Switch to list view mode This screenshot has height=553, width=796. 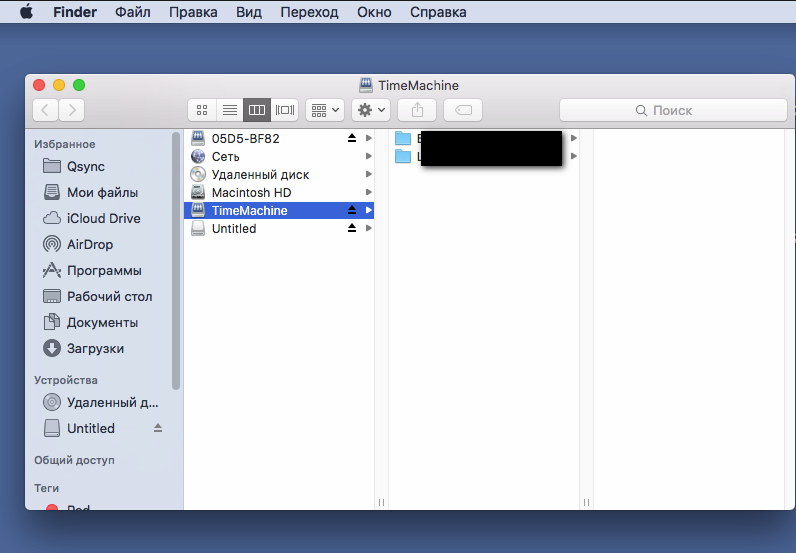[229, 110]
